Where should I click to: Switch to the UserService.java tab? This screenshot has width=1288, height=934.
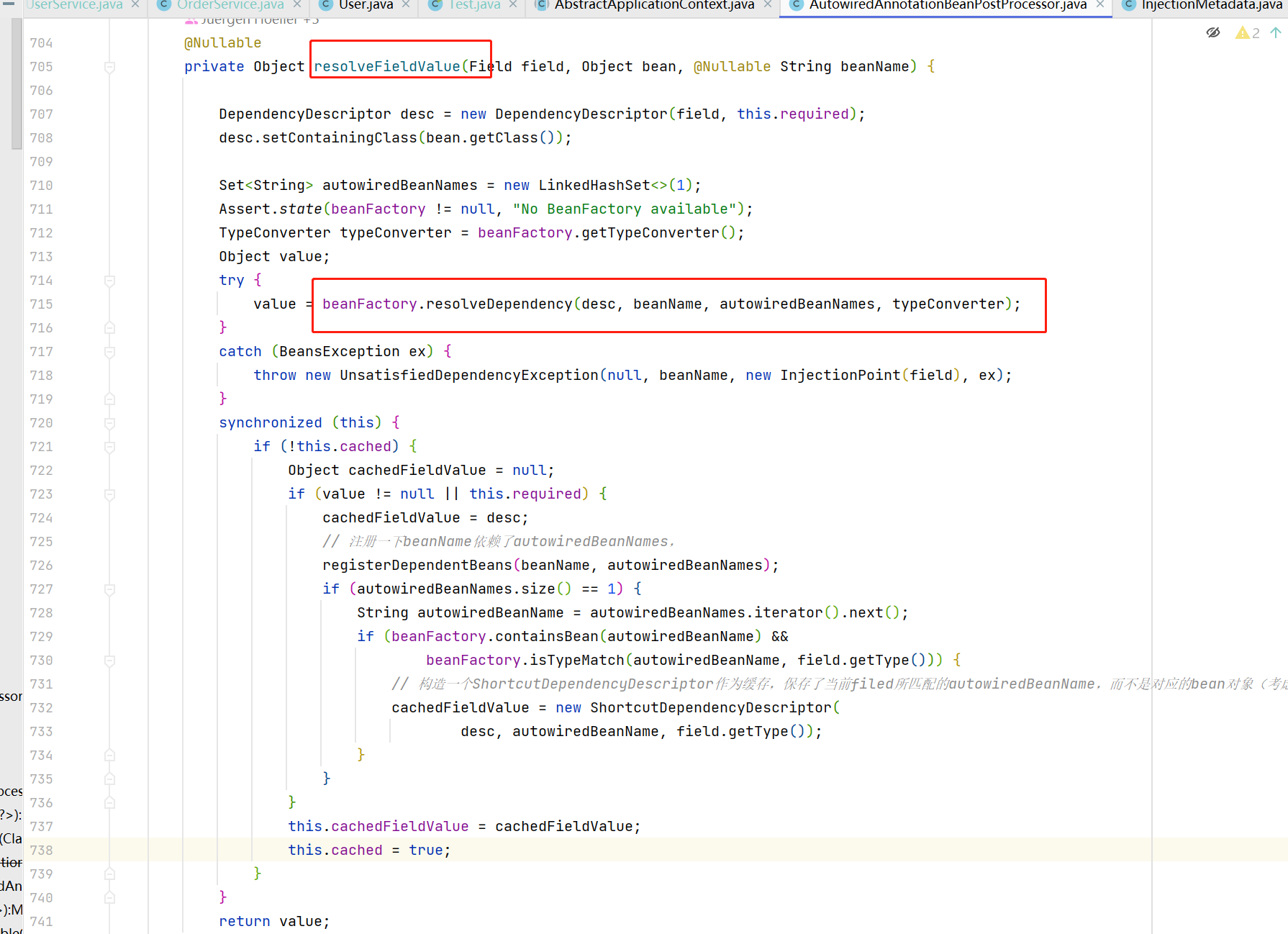(75, 5)
